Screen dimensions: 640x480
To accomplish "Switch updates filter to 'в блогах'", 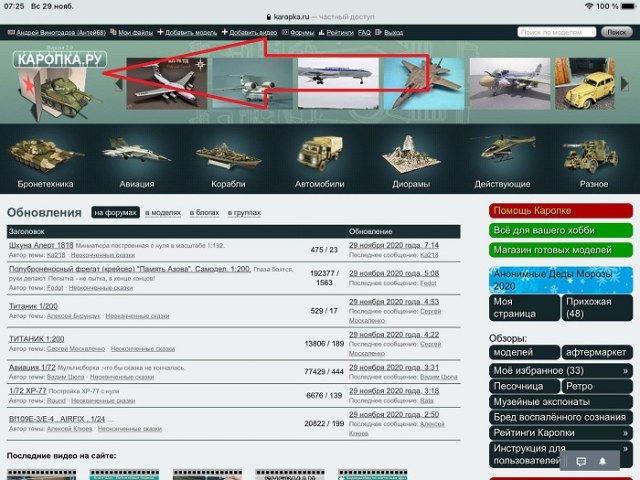I will [204, 213].
